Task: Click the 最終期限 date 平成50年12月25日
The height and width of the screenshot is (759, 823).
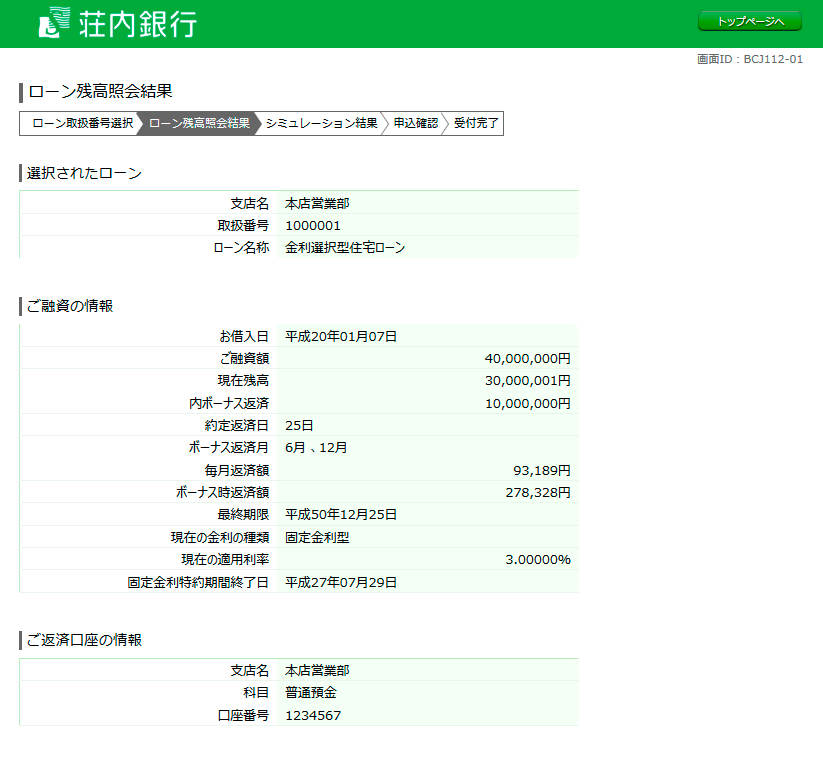Action: click(x=341, y=514)
